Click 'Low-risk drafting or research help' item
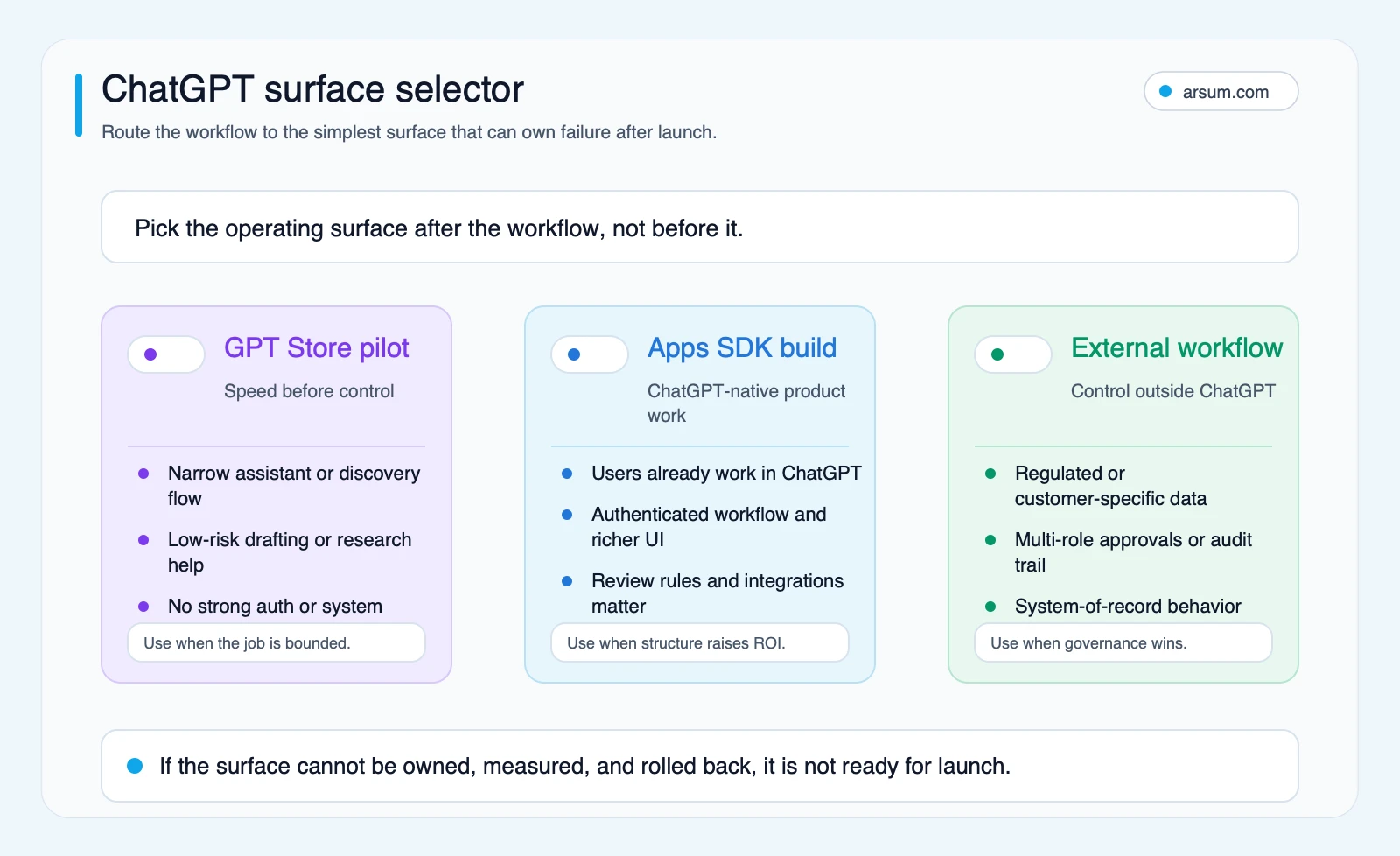Viewport: 1400px width, 856px height. [290, 552]
